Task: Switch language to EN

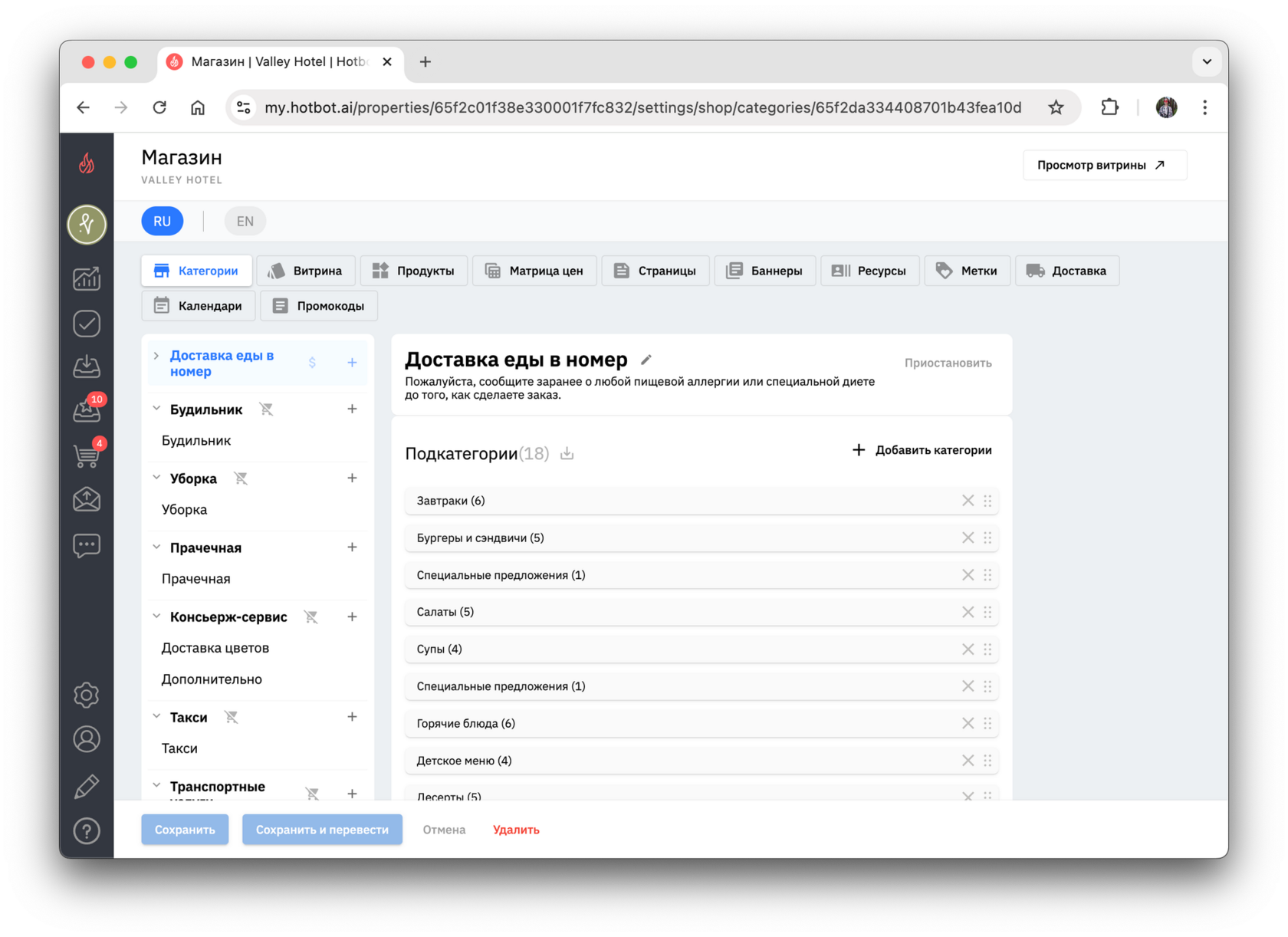Action: [245, 222]
